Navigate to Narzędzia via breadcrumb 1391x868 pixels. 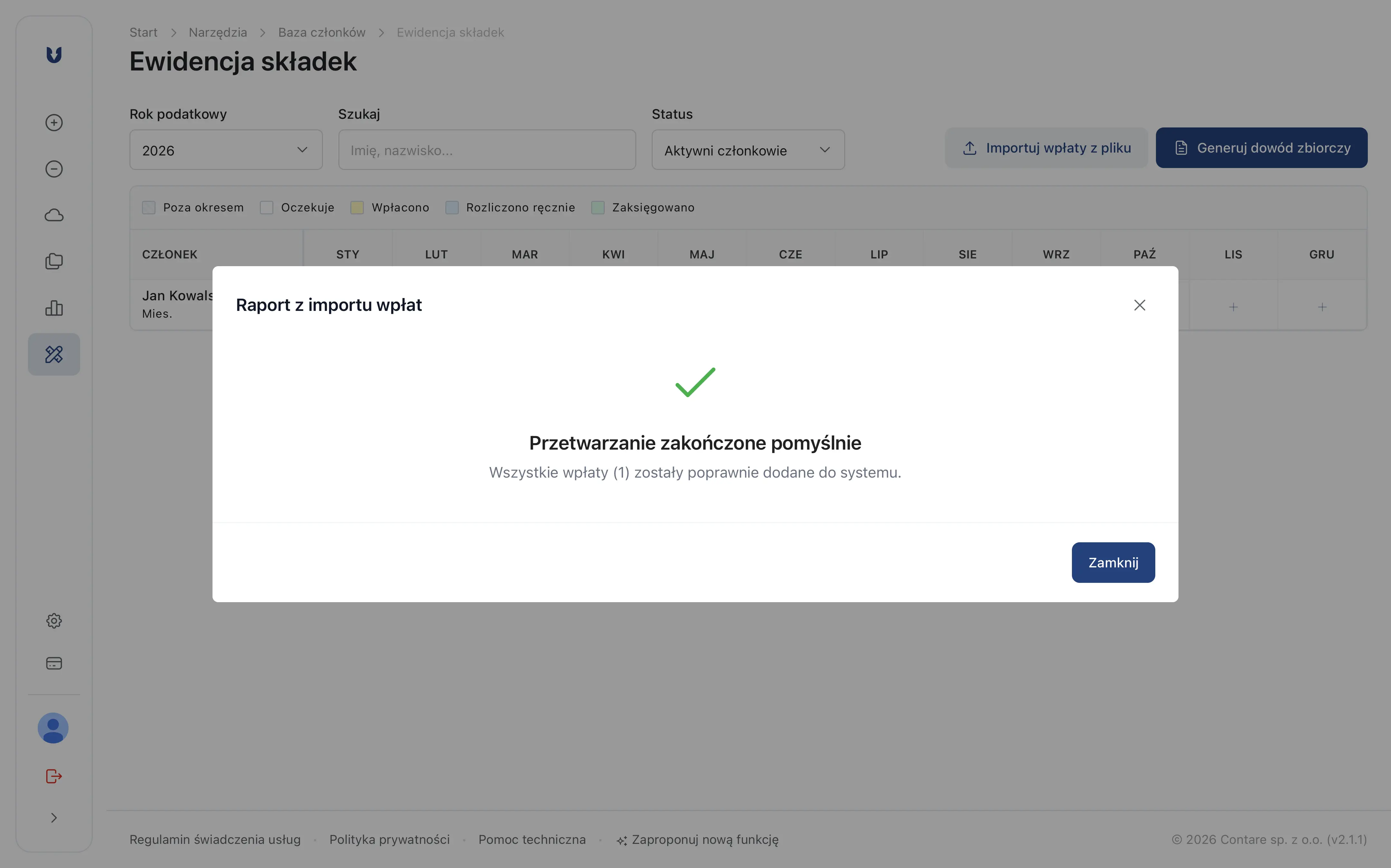[217, 32]
